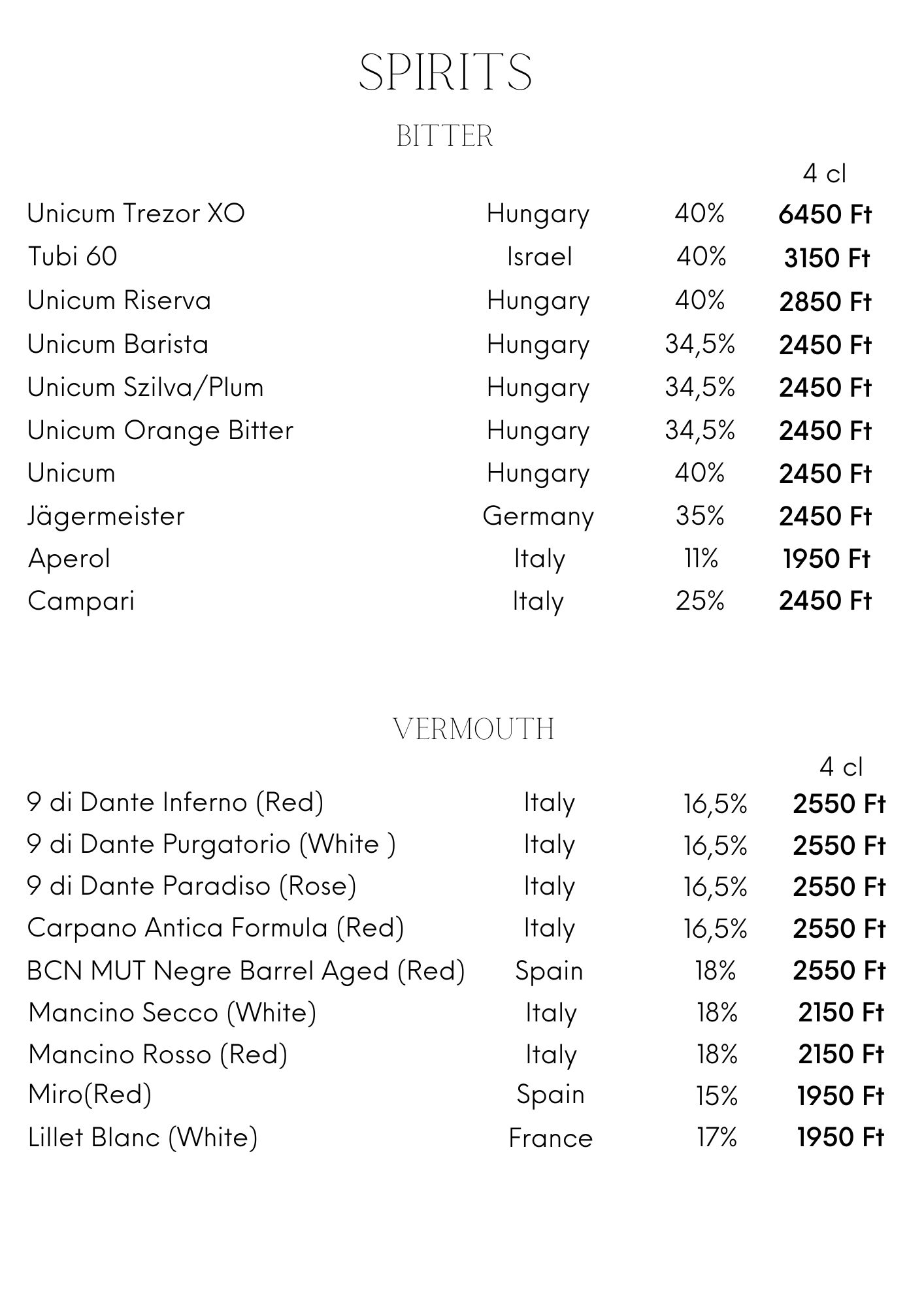Screen dimensions: 924x1307
Task: Click the Tubi 60 menu entry
Action: (73, 256)
